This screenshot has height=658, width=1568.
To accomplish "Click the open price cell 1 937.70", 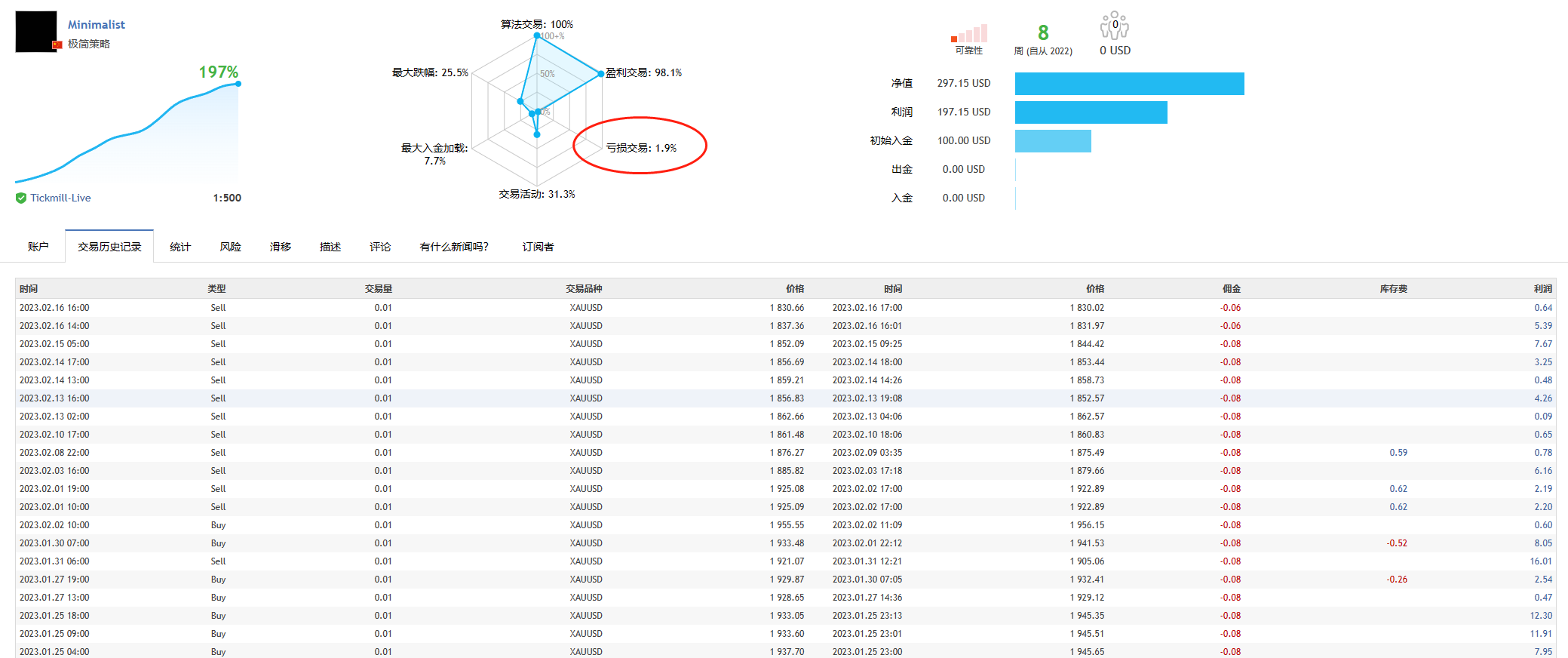I will 787,652.
